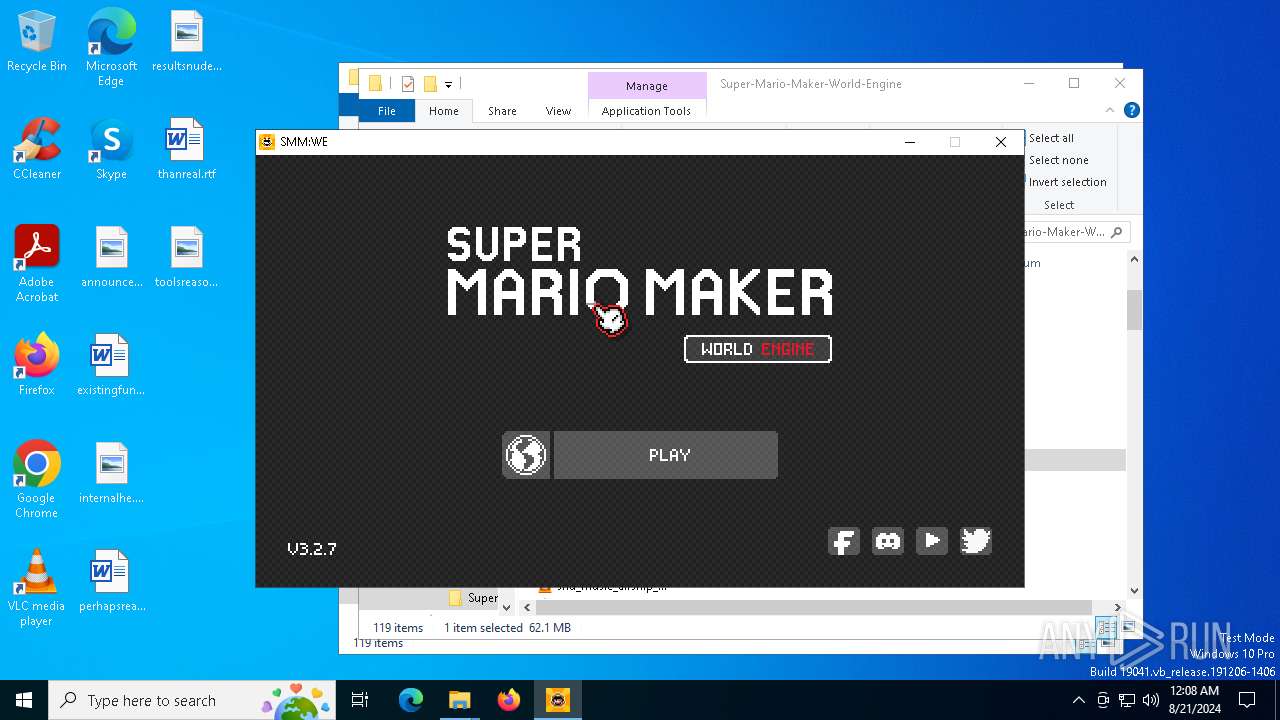Open Adobe Acrobat desktop shortcut
The height and width of the screenshot is (720, 1280).
tap(37, 264)
